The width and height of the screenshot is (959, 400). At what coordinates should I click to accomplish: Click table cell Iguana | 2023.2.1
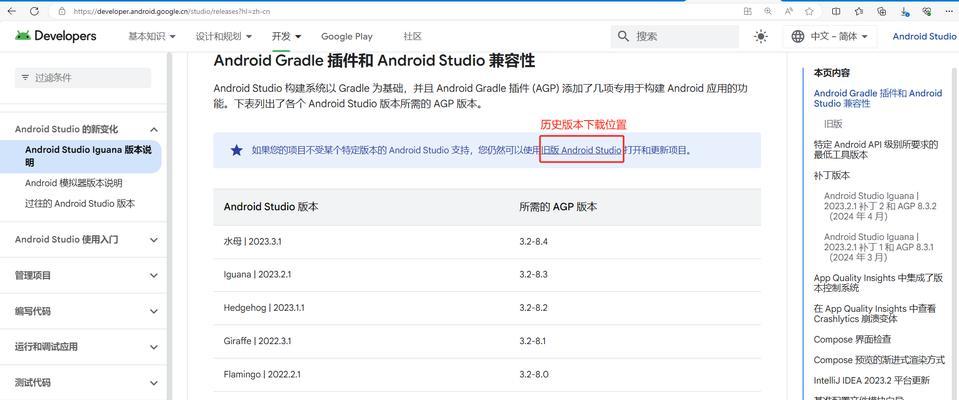257,275
